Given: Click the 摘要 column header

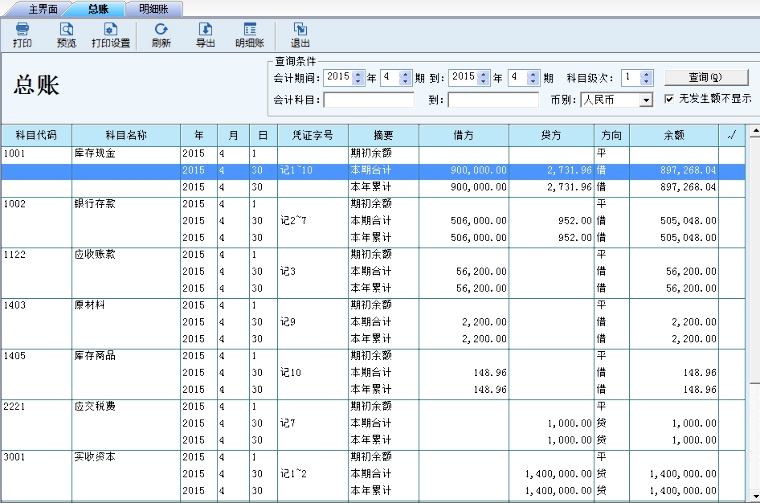Looking at the screenshot, I should click(x=383, y=135).
